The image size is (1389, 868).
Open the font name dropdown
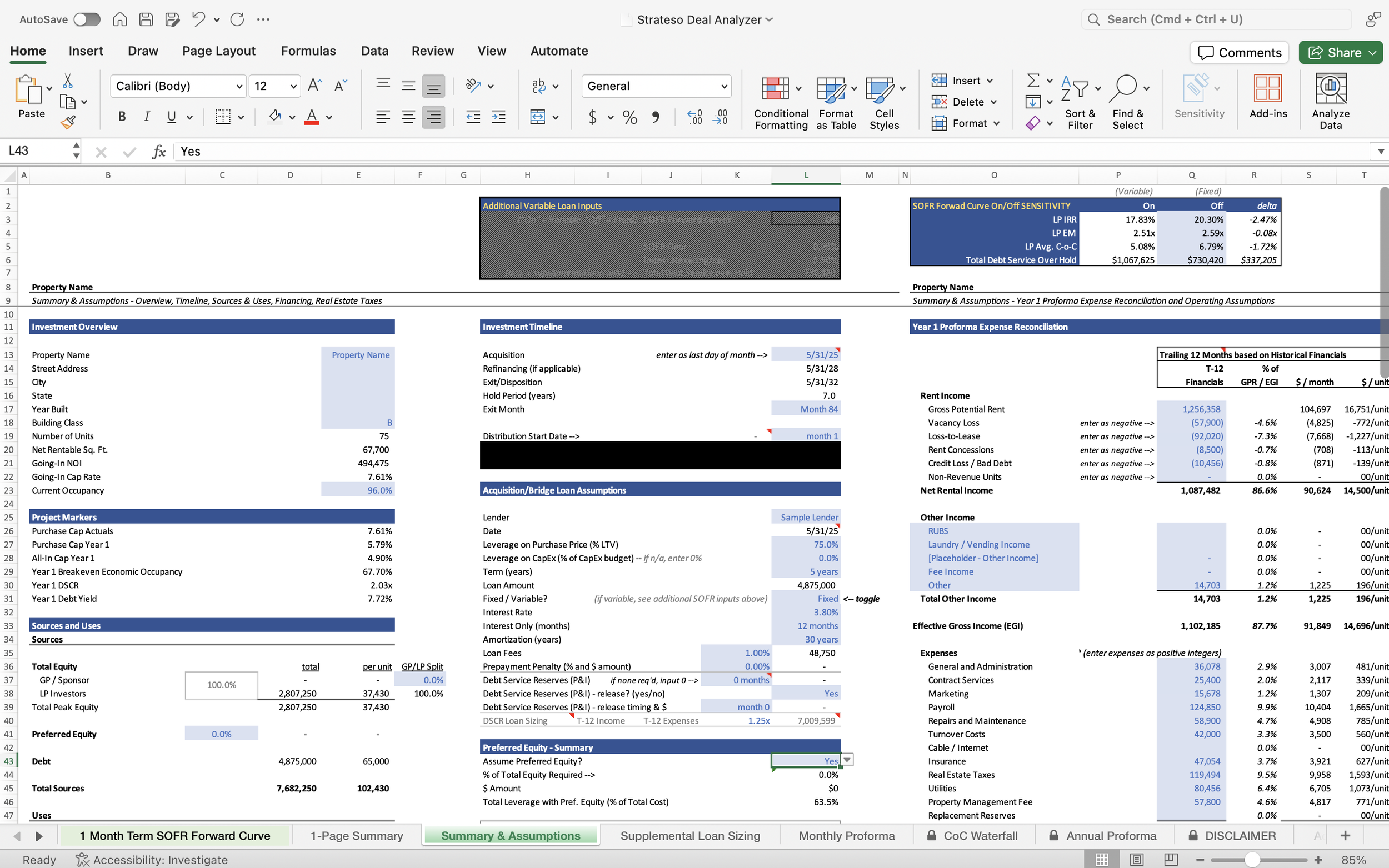[x=239, y=86]
